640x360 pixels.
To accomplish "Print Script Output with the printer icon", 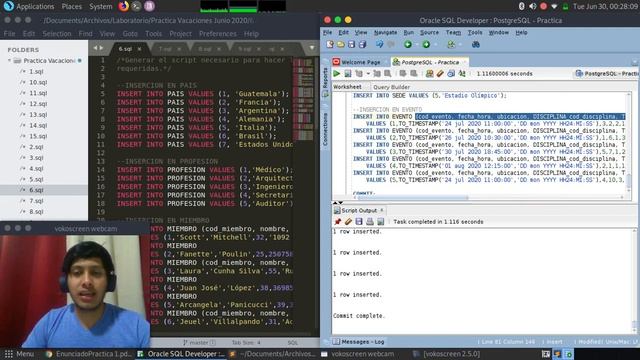I will click(x=370, y=222).
